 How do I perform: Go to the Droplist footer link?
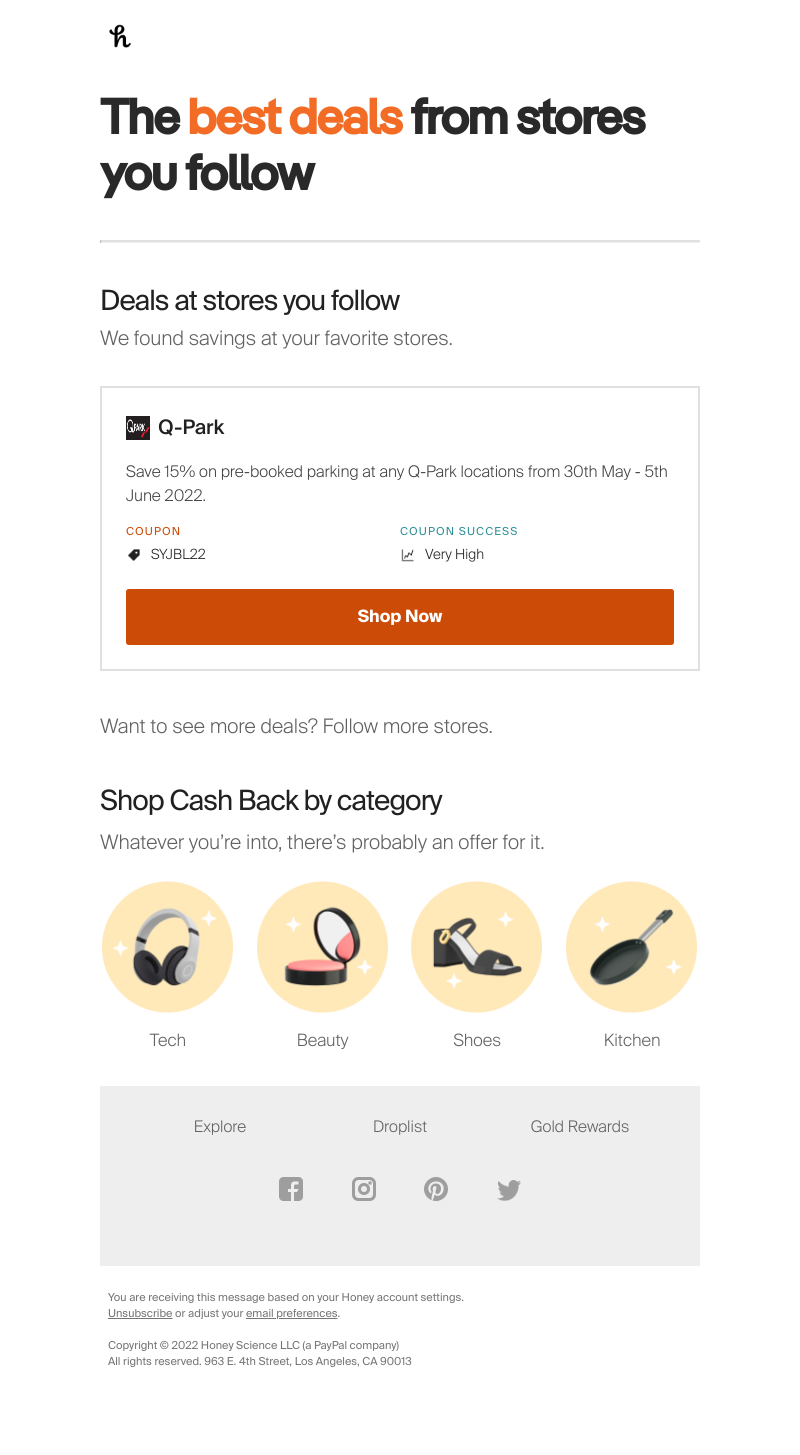[400, 1126]
